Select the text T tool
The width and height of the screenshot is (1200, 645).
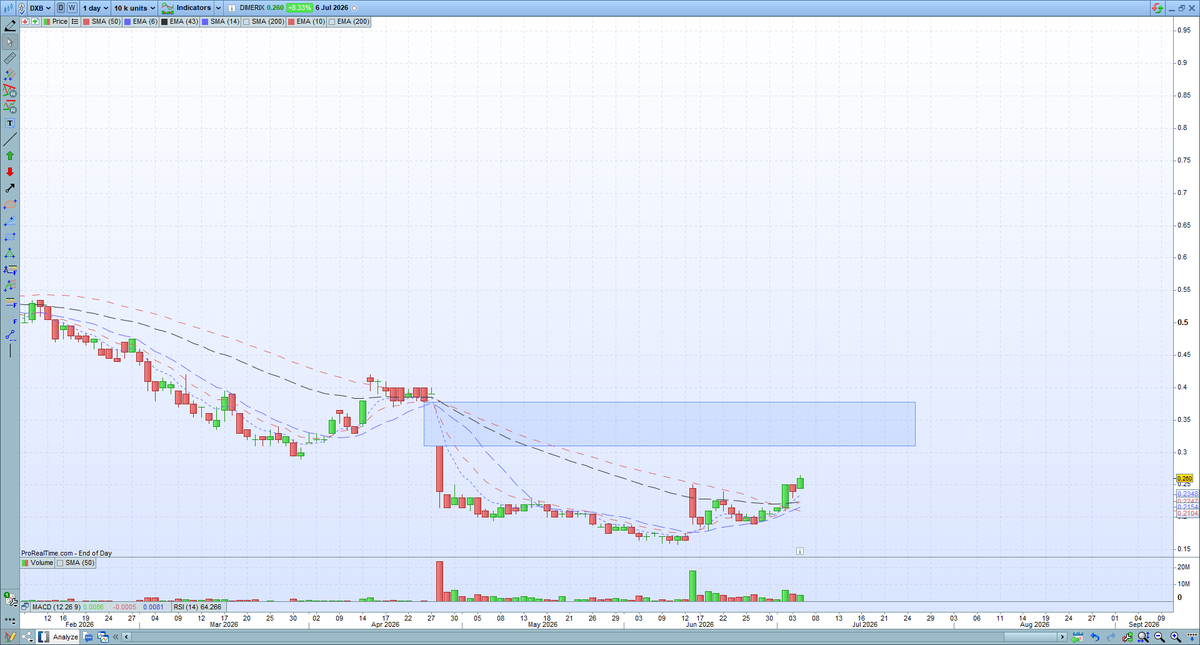[10, 123]
